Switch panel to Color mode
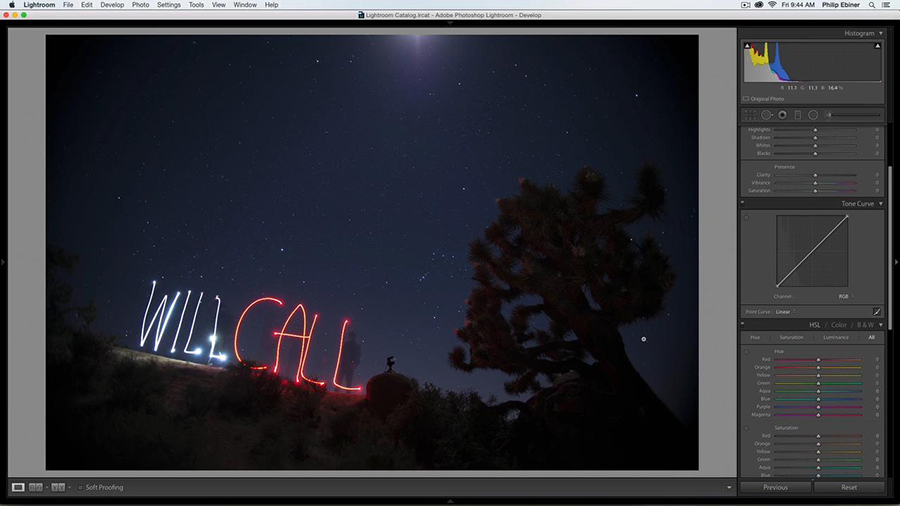The height and width of the screenshot is (506, 900). tap(839, 325)
